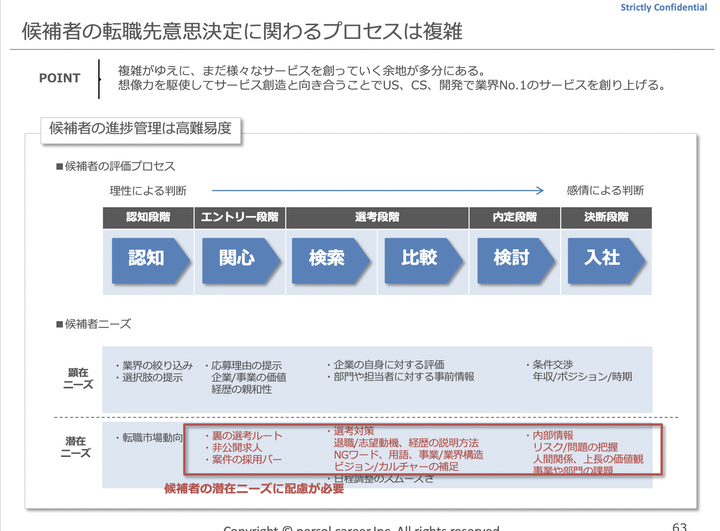
Task: Click the page number 63
Action: click(x=680, y=526)
